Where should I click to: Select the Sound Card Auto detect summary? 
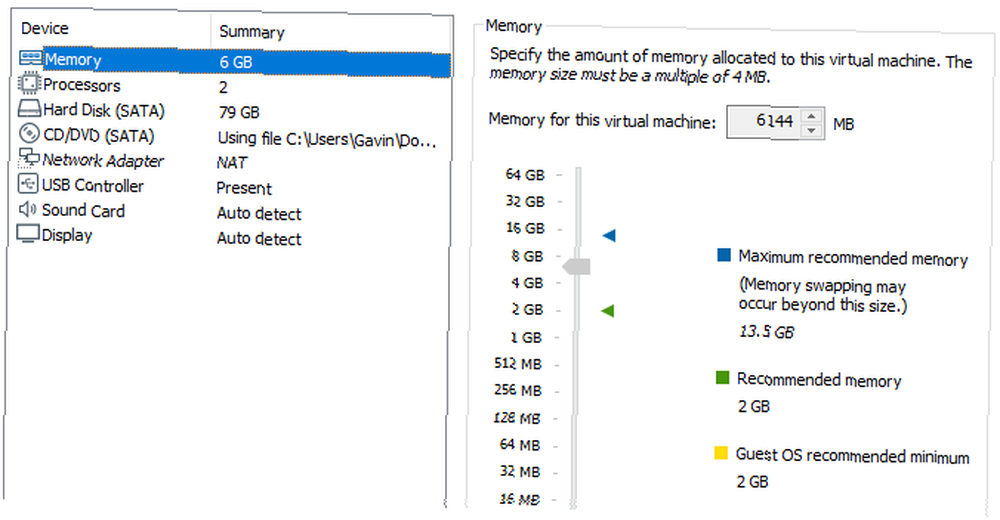259,213
